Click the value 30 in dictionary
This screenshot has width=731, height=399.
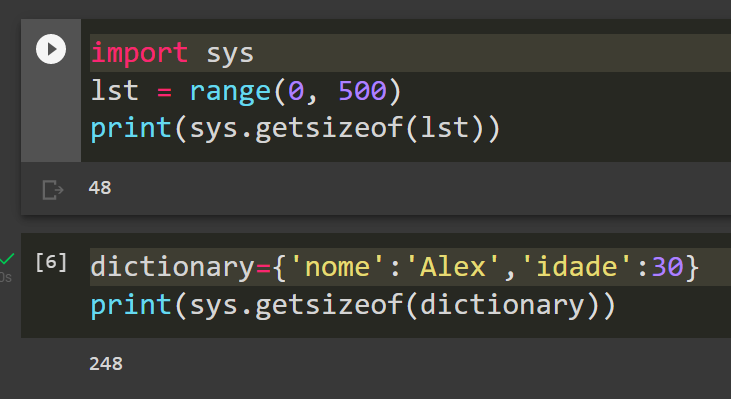(667, 267)
